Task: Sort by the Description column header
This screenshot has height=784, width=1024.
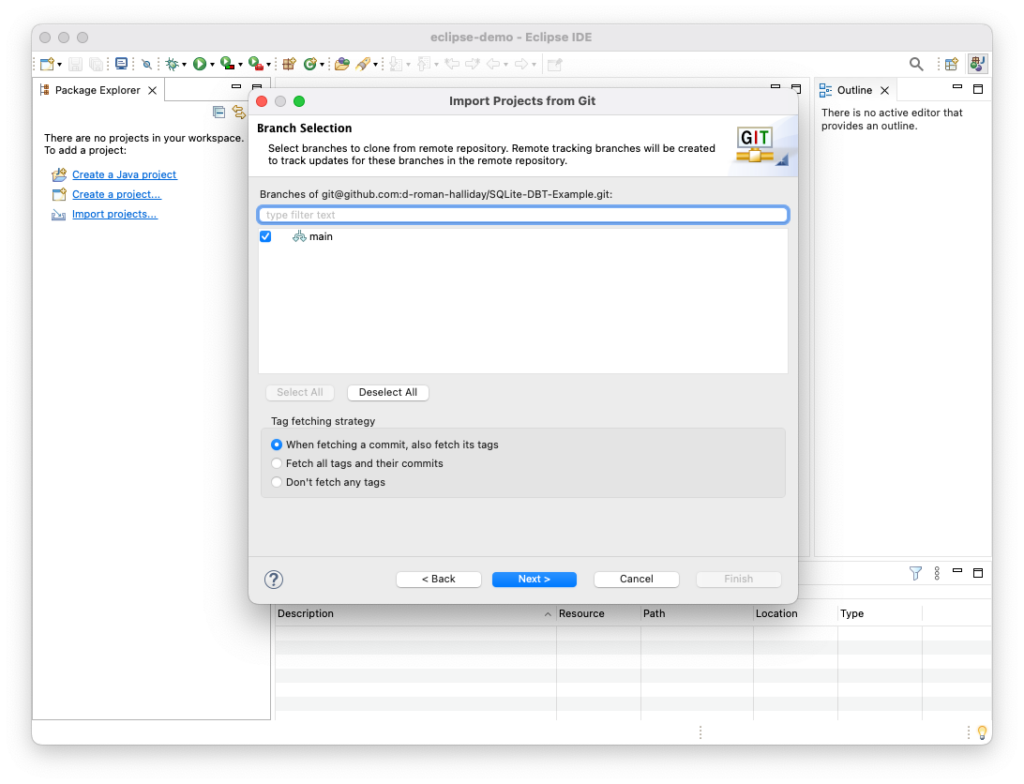Action: pos(415,613)
